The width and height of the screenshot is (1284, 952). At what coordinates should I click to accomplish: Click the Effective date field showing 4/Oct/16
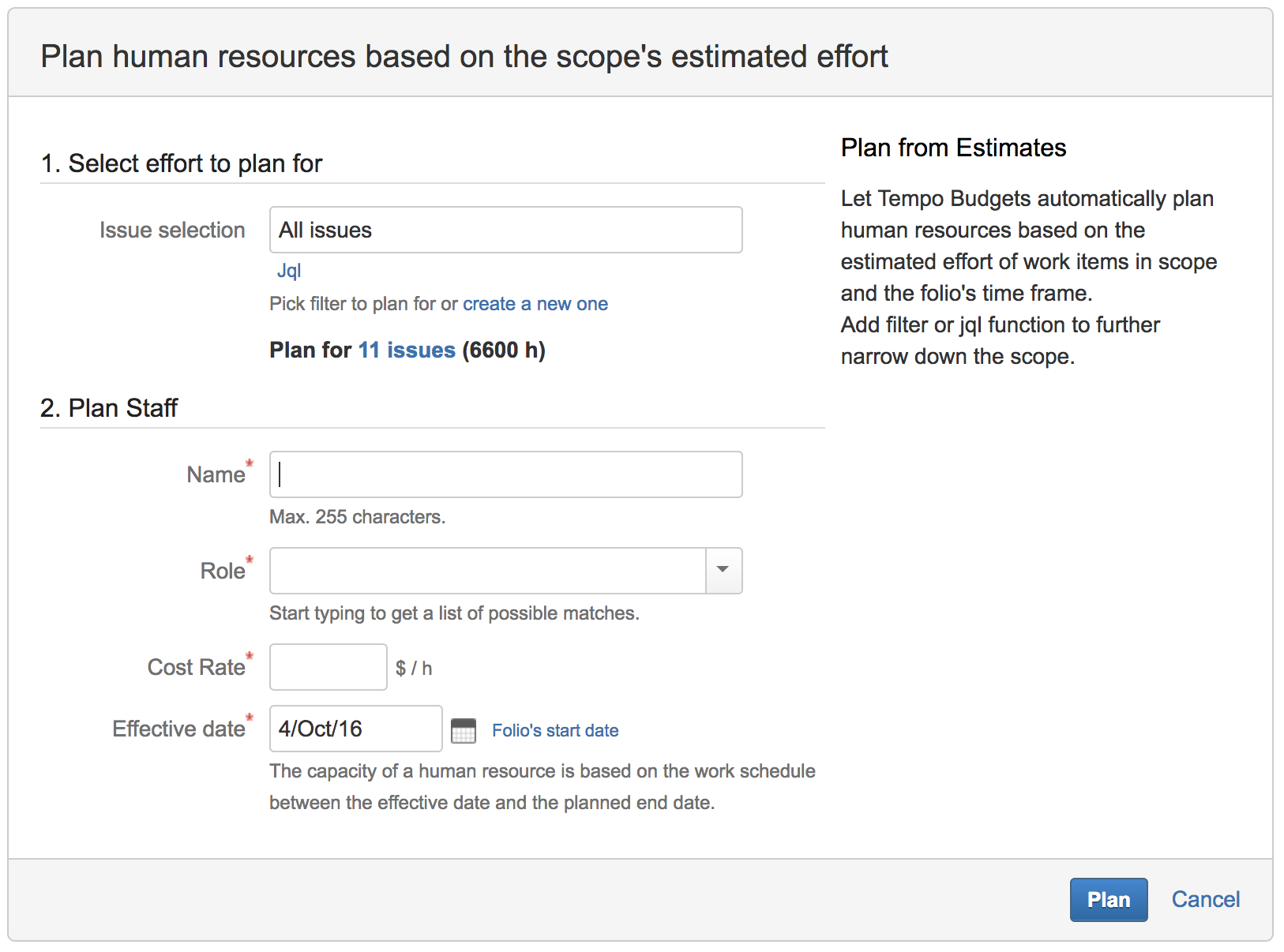point(355,729)
